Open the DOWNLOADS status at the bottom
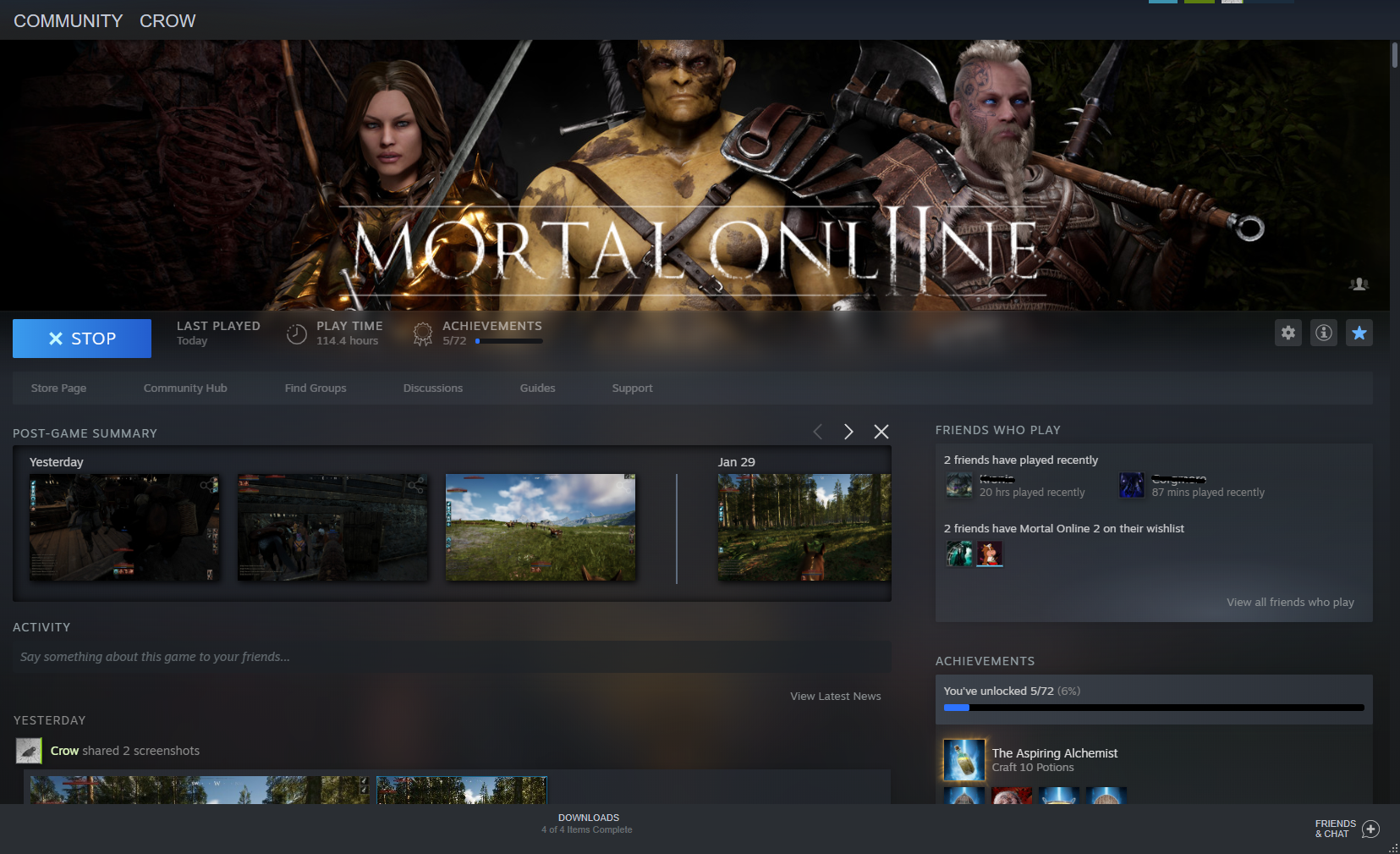The image size is (1400, 854). [588, 824]
